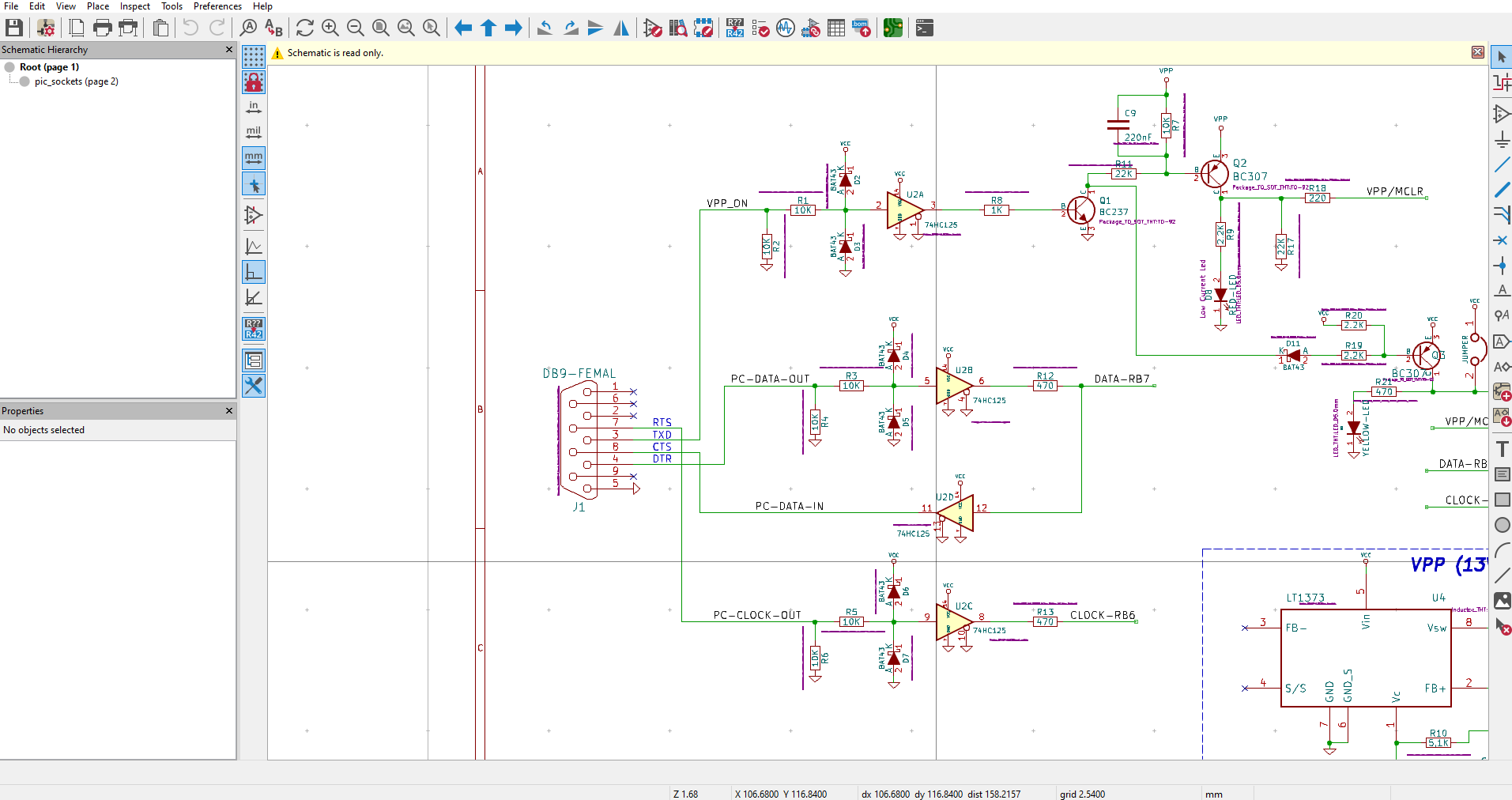This screenshot has width=1512, height=800.
Task: Click the Refresh view icon
Action: pyautogui.click(x=305, y=28)
